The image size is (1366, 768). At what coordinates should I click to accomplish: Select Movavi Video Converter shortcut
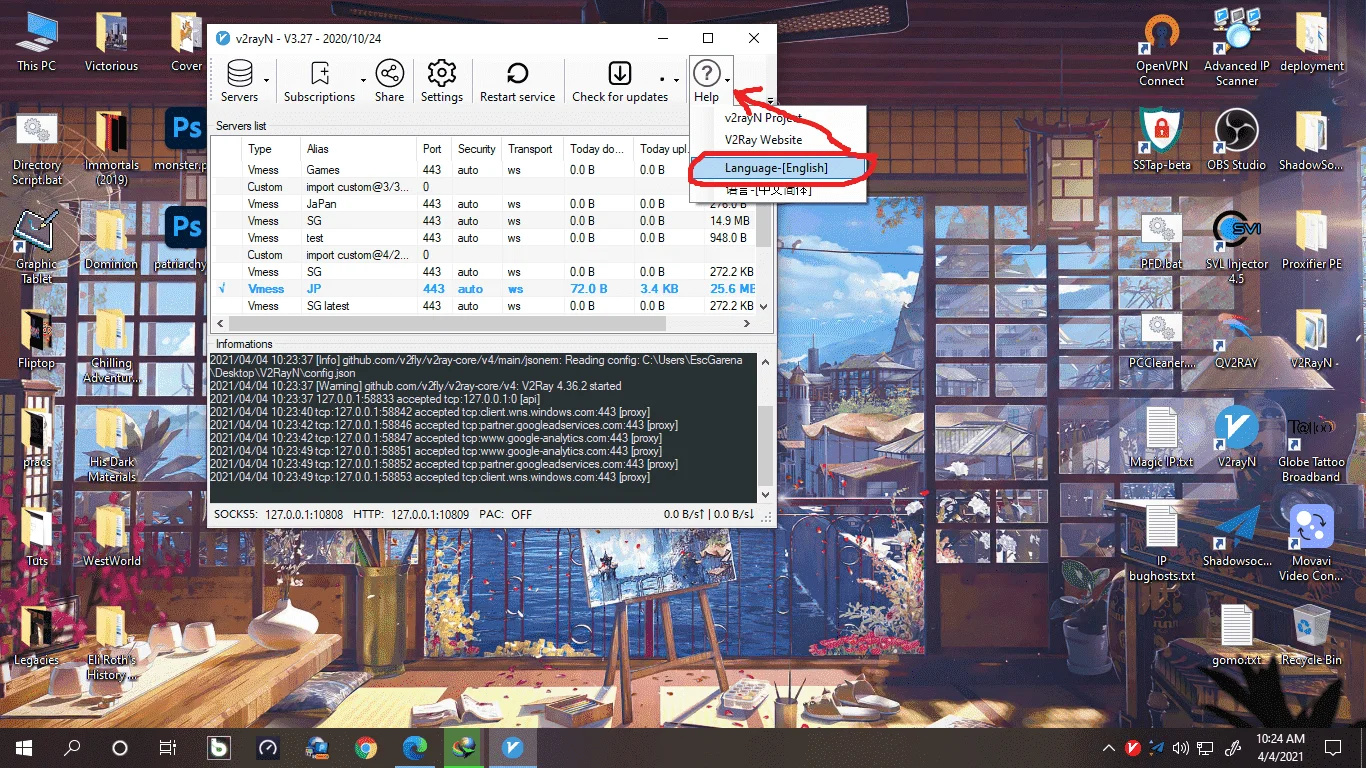click(x=1312, y=544)
